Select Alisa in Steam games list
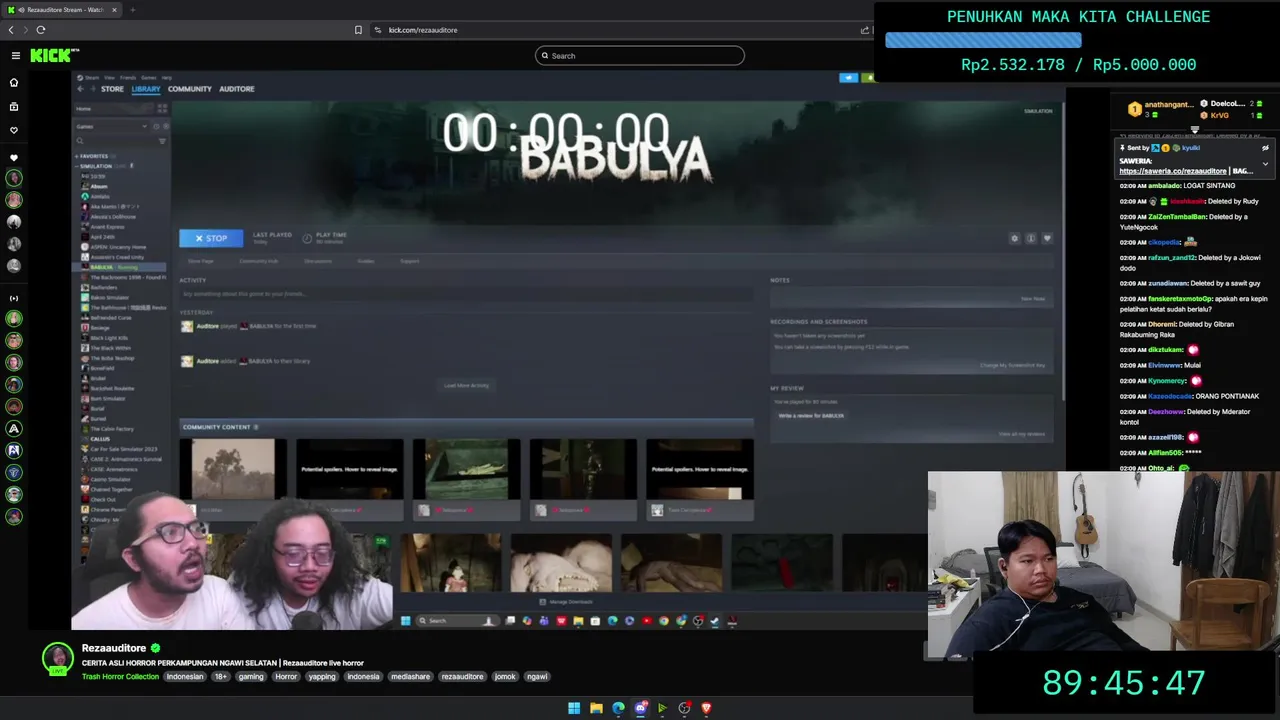The image size is (1280, 720). point(99,186)
